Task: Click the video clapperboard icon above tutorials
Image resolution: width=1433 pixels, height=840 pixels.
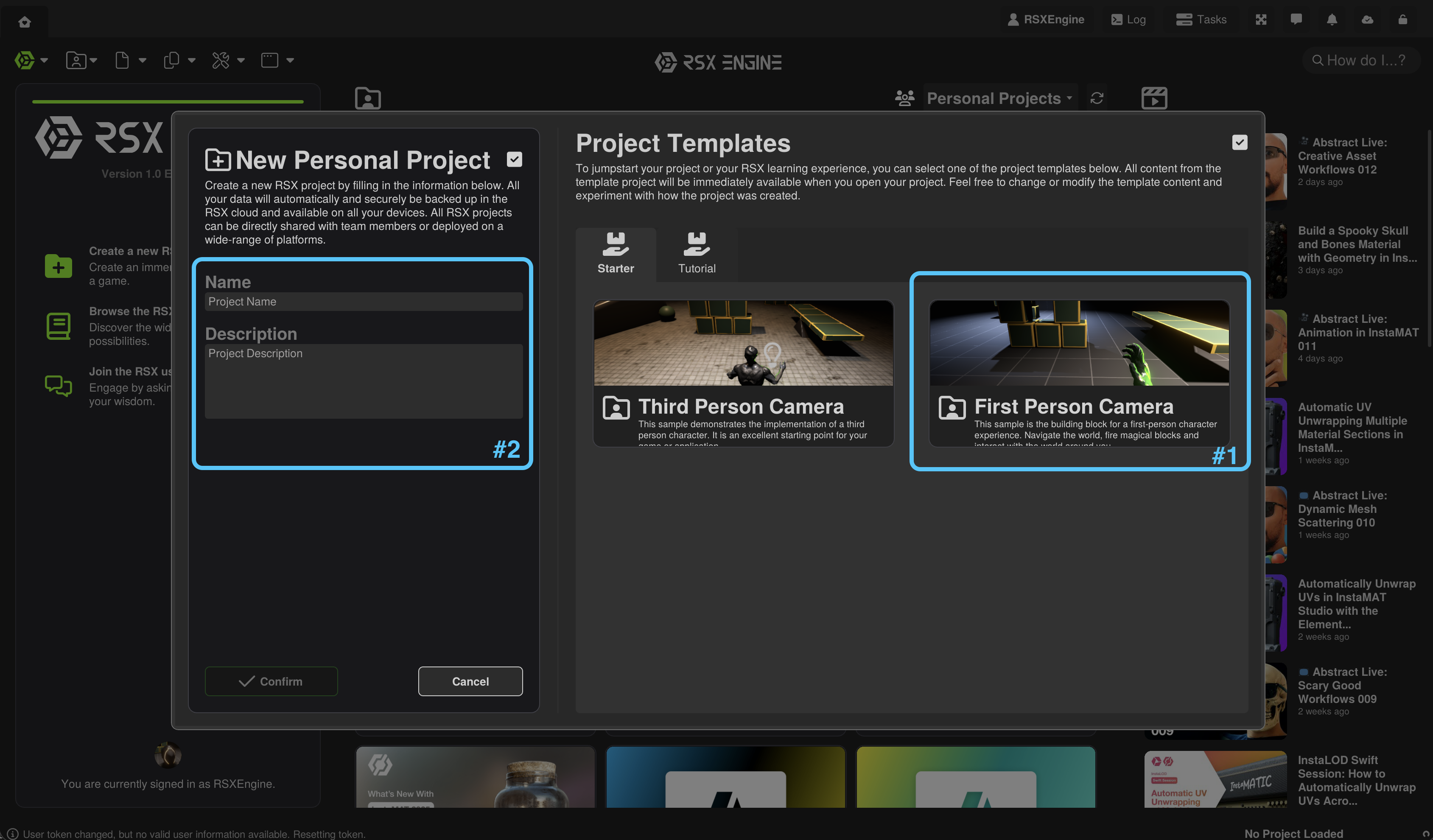Action: pos(1154,98)
